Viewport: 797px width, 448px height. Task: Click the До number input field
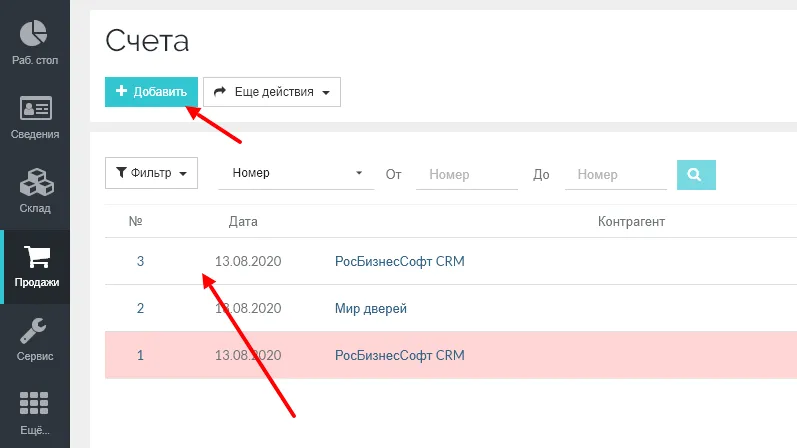pyautogui.click(x=615, y=174)
